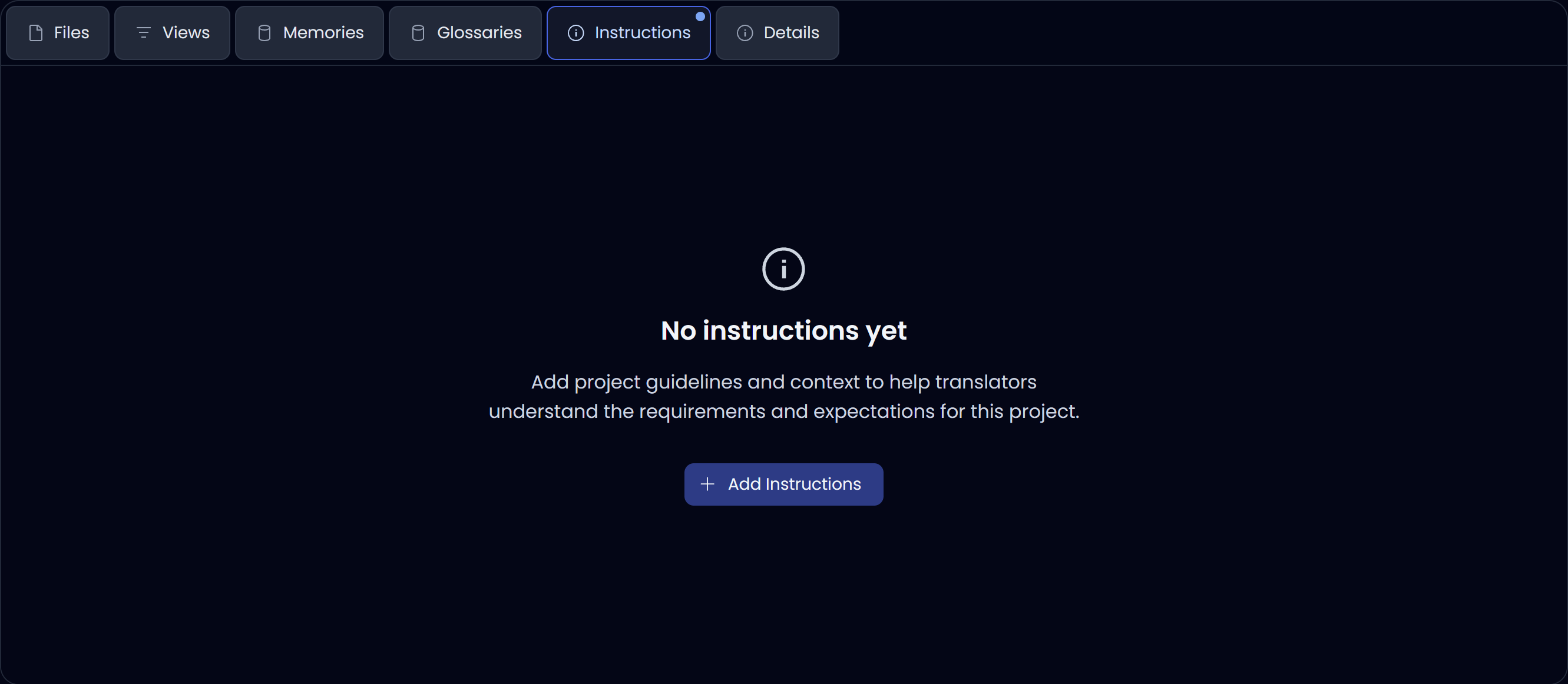1568x684 pixels.
Task: Click the info icon on Details tab
Action: (x=745, y=33)
